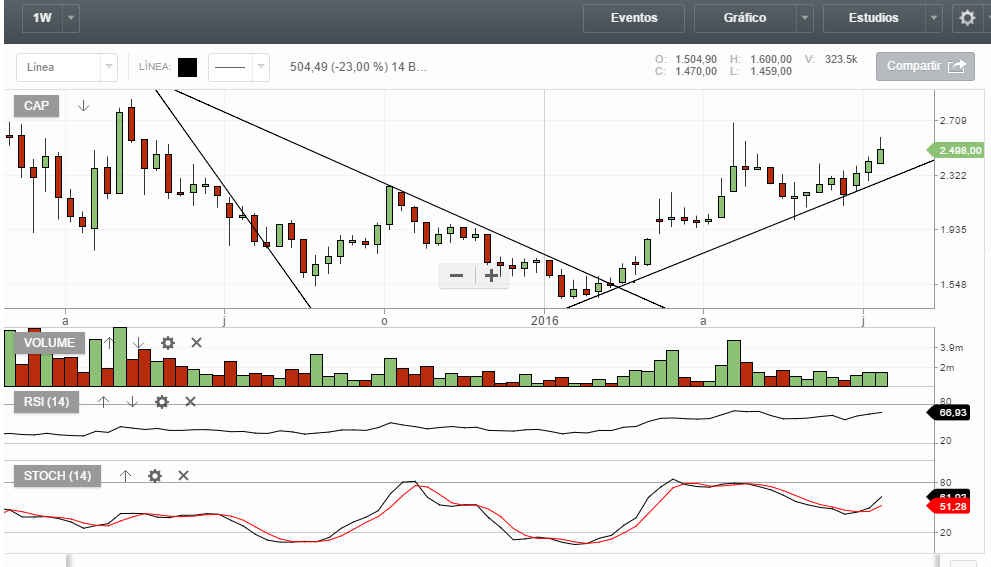Zoom out chart with minus button
991x567 pixels.
click(456, 276)
